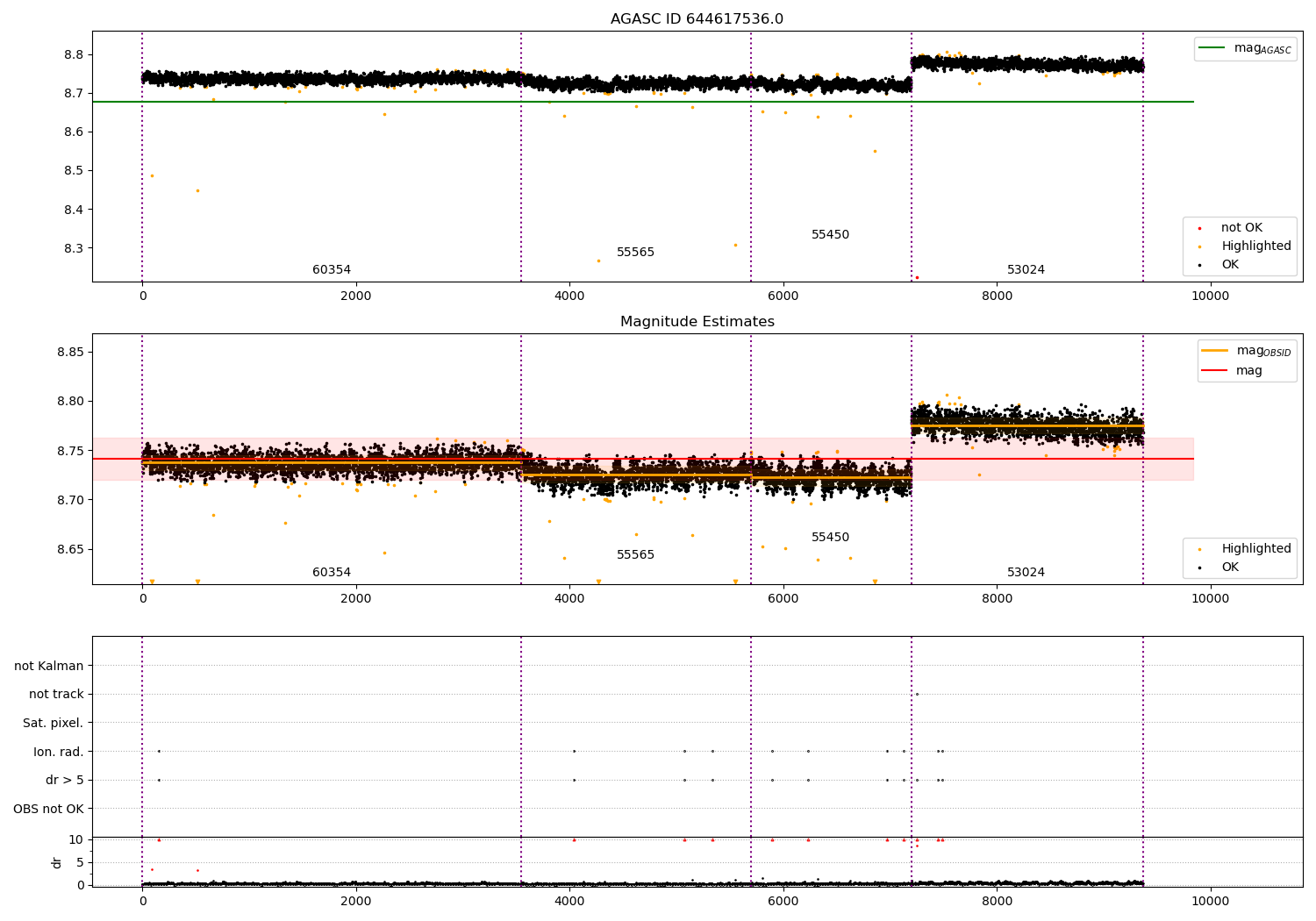
Task: Click the '10' tick on the dr axis
Action: [76, 839]
